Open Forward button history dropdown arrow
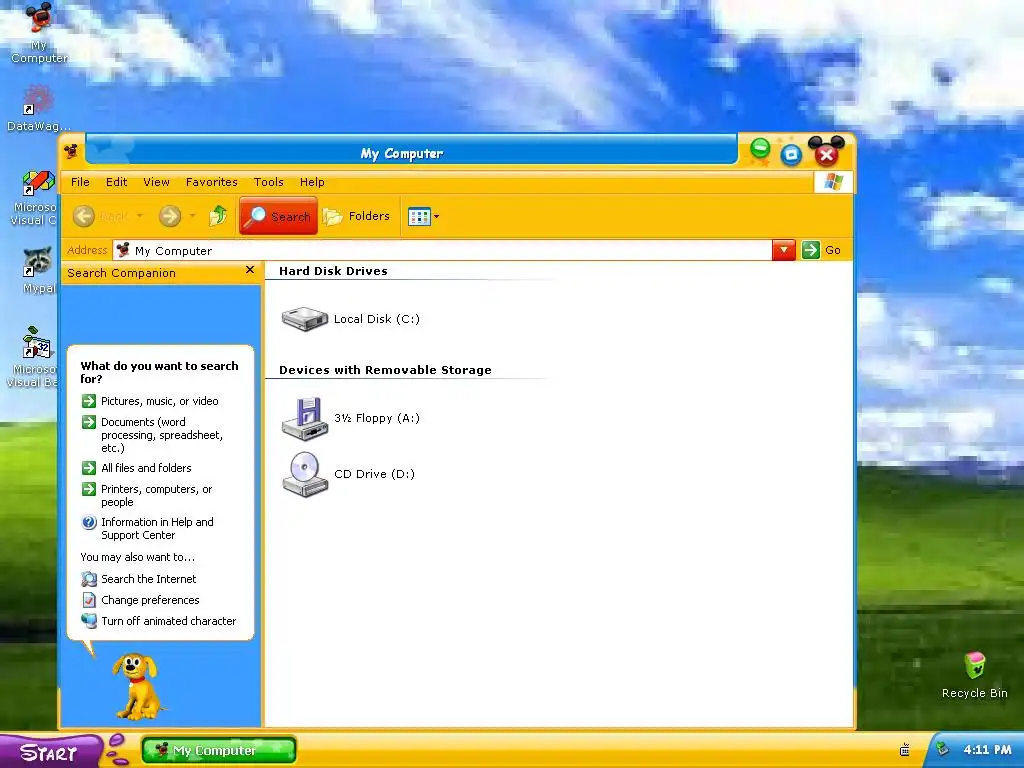 coord(192,216)
